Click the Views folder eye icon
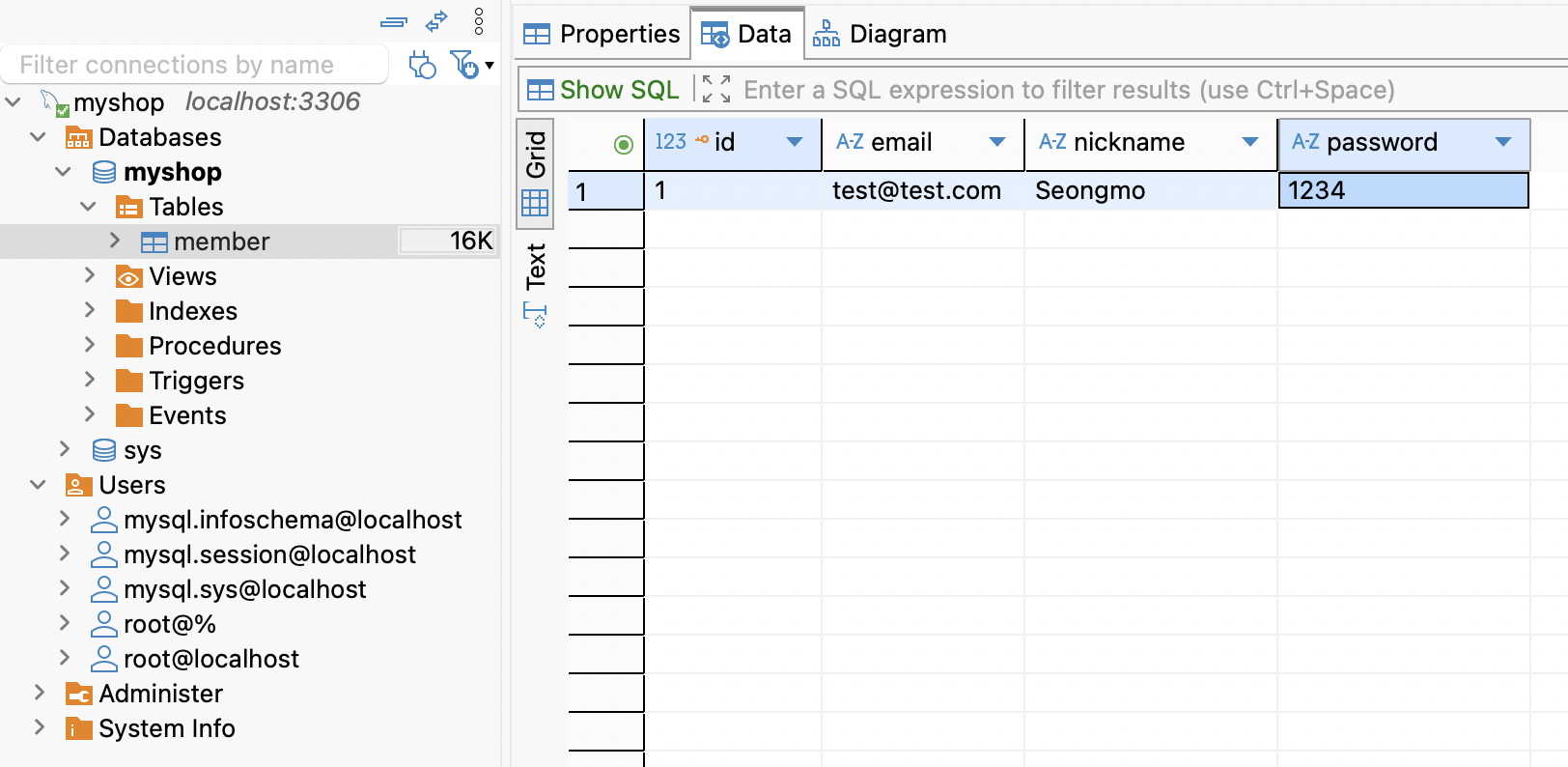The height and width of the screenshot is (767, 1568). (129, 277)
